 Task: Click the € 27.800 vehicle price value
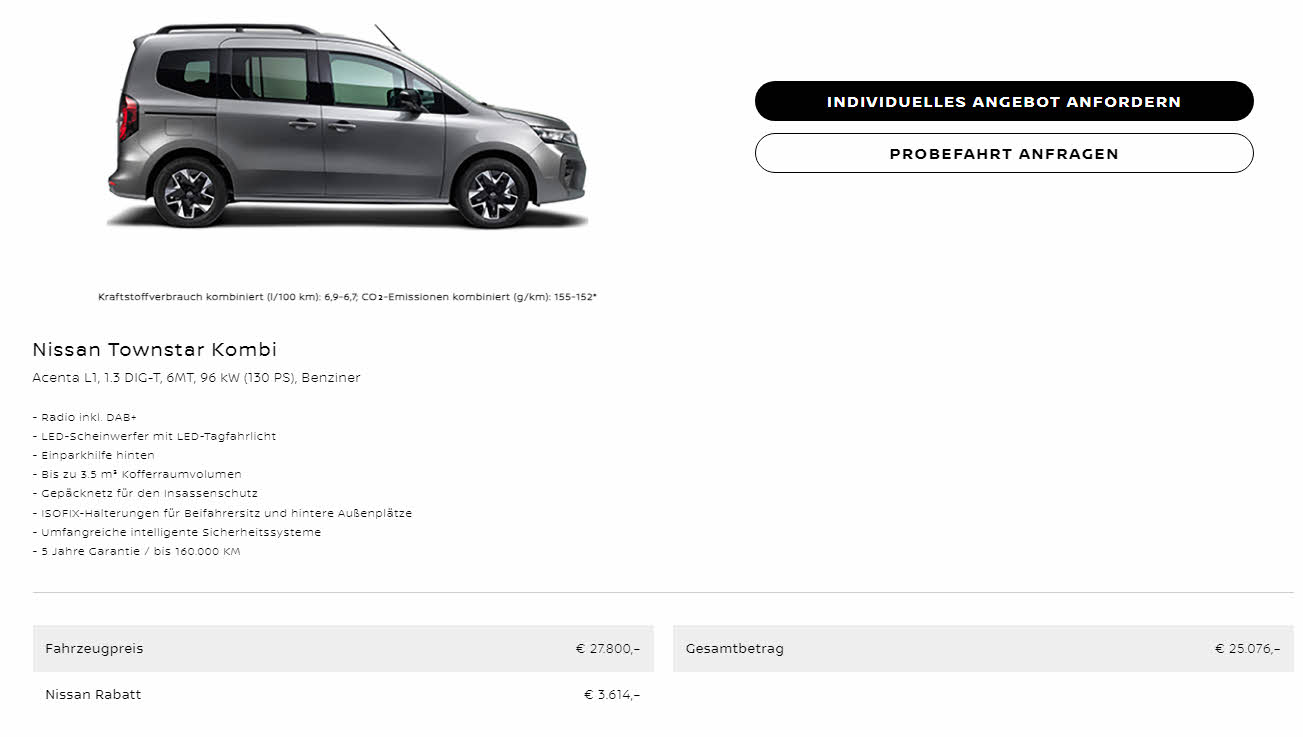pos(608,648)
